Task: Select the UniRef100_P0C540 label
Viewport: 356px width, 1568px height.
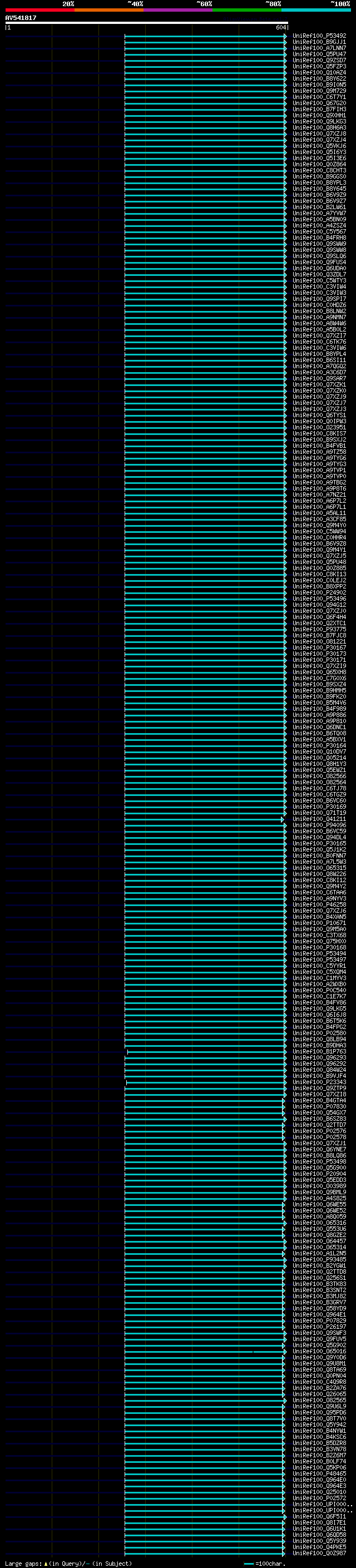Action: point(319,990)
